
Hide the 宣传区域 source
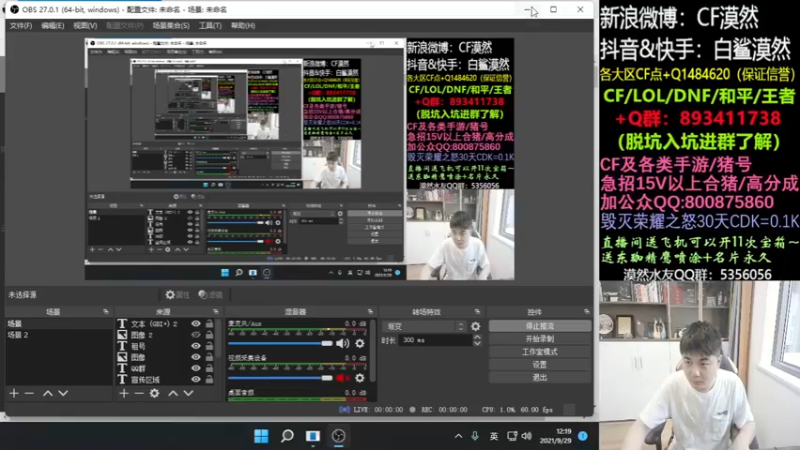coord(196,380)
